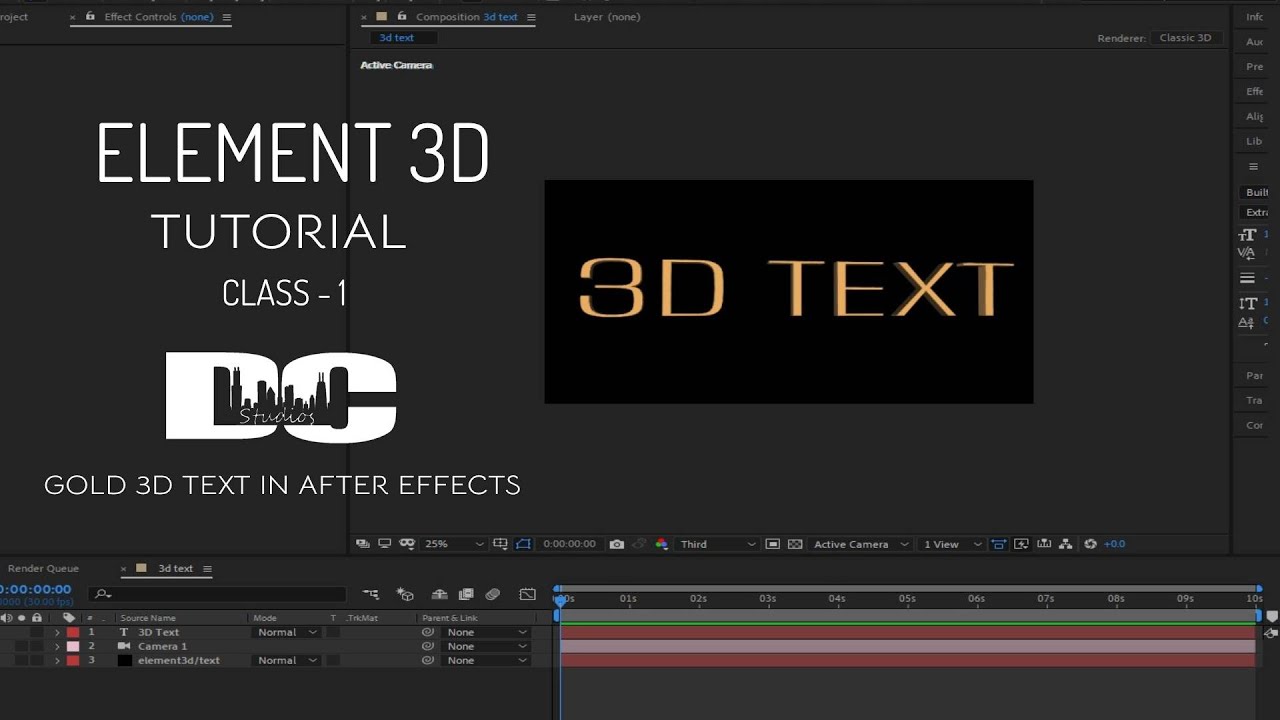Click the pick whip icon for 3D Text layer
Screen dimensions: 1280x720
pyautogui.click(x=427, y=632)
